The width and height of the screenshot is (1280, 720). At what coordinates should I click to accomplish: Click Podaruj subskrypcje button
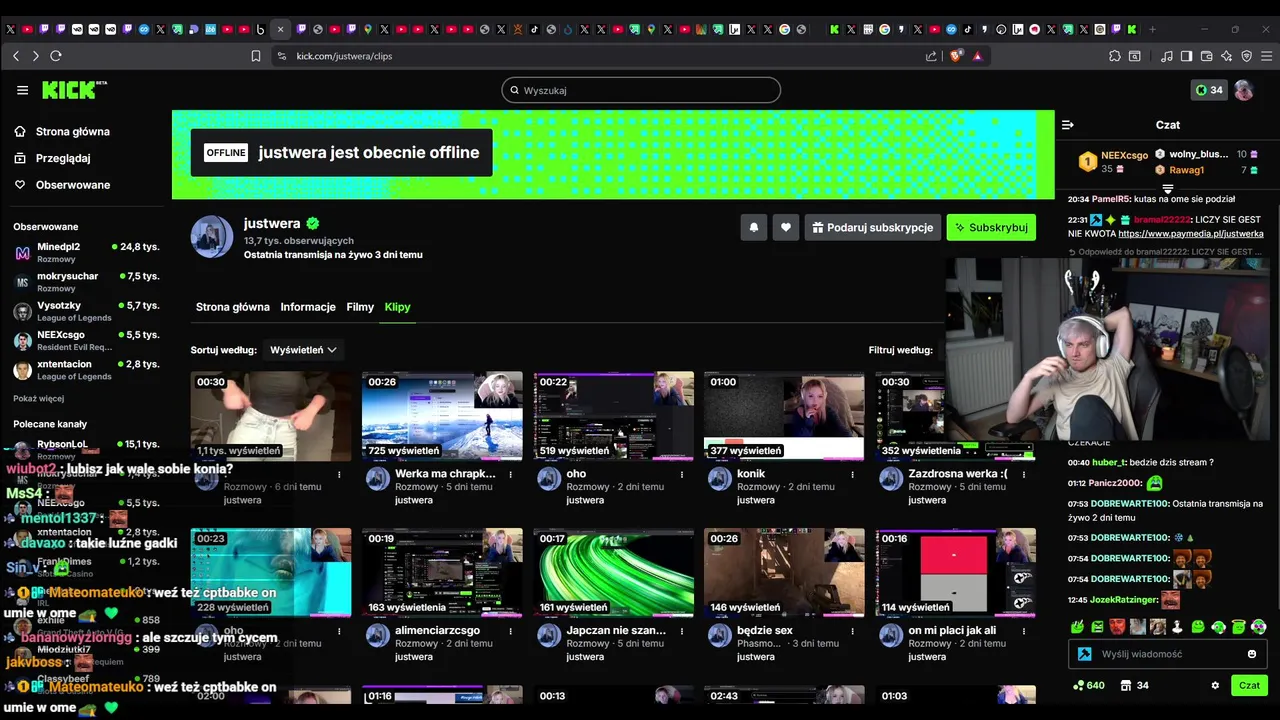[872, 227]
